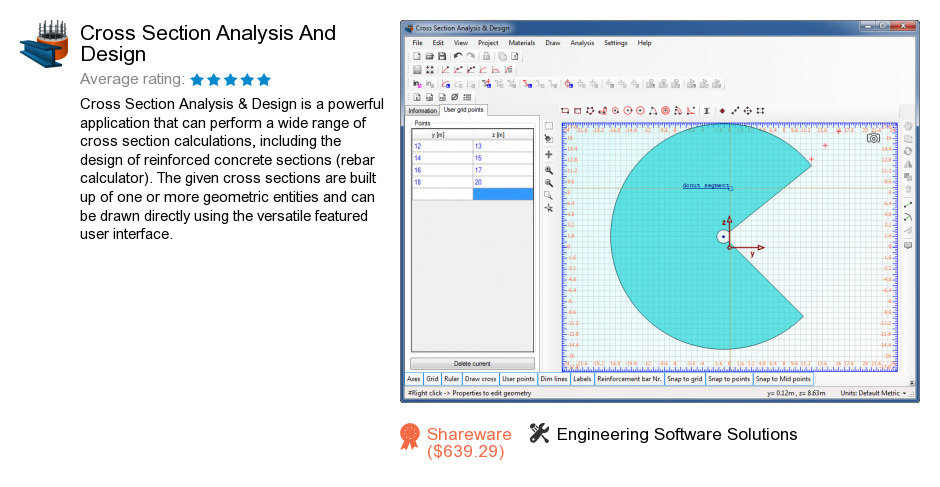Toggle the Axes display button
940x487 pixels.
click(x=414, y=379)
